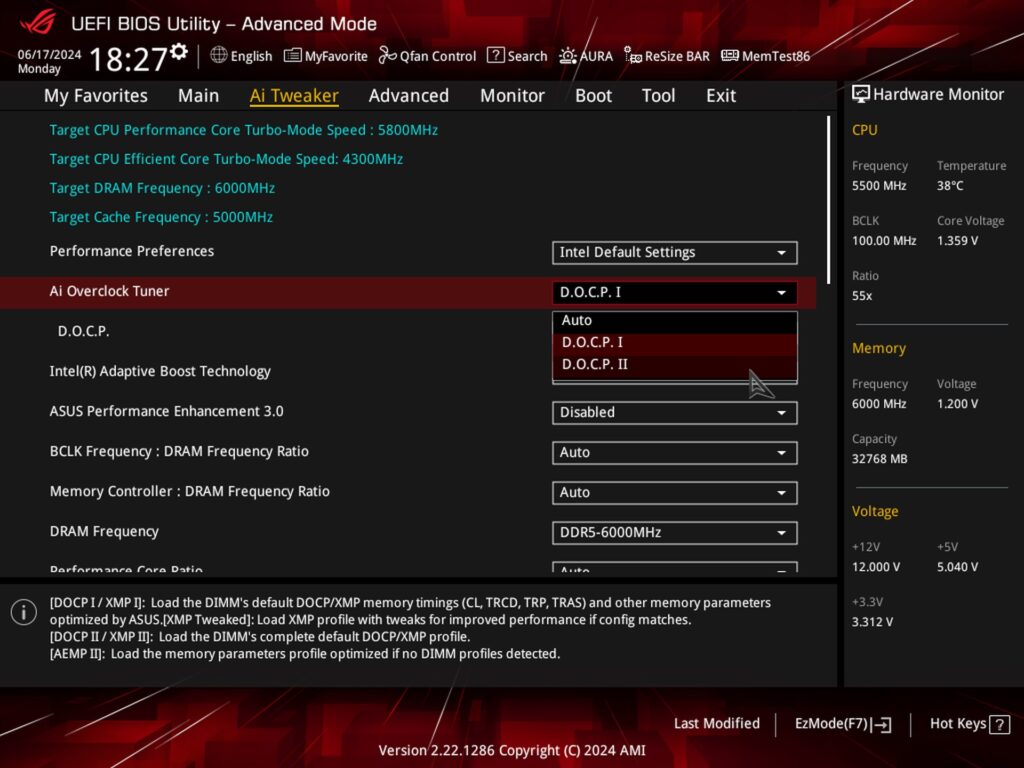Open the Monitor tab
1024x768 pixels.
tap(512, 95)
